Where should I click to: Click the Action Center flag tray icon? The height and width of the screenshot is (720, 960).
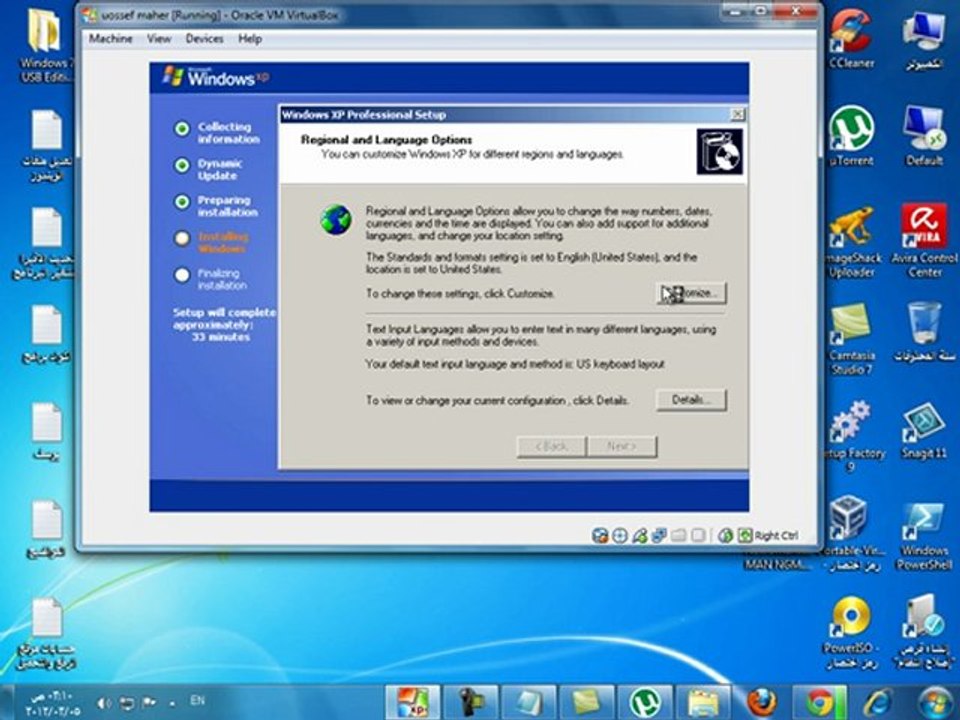click(149, 703)
